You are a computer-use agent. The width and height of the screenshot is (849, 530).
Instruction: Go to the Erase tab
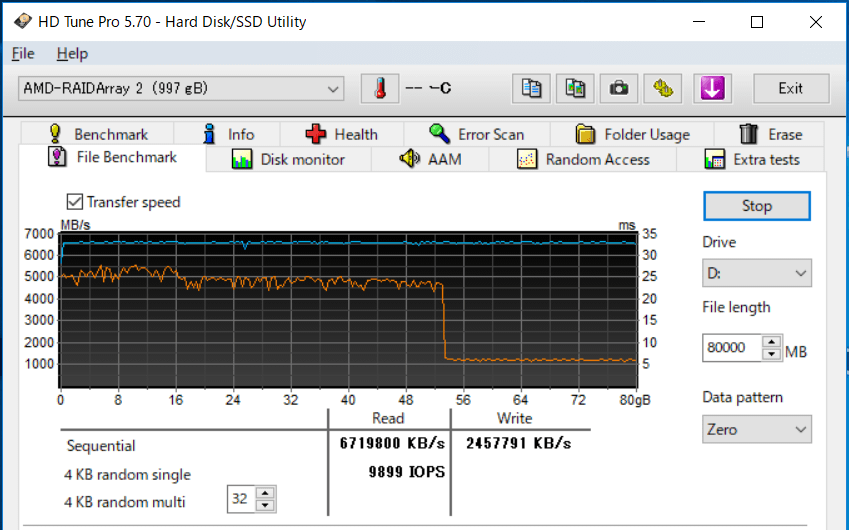click(769, 134)
